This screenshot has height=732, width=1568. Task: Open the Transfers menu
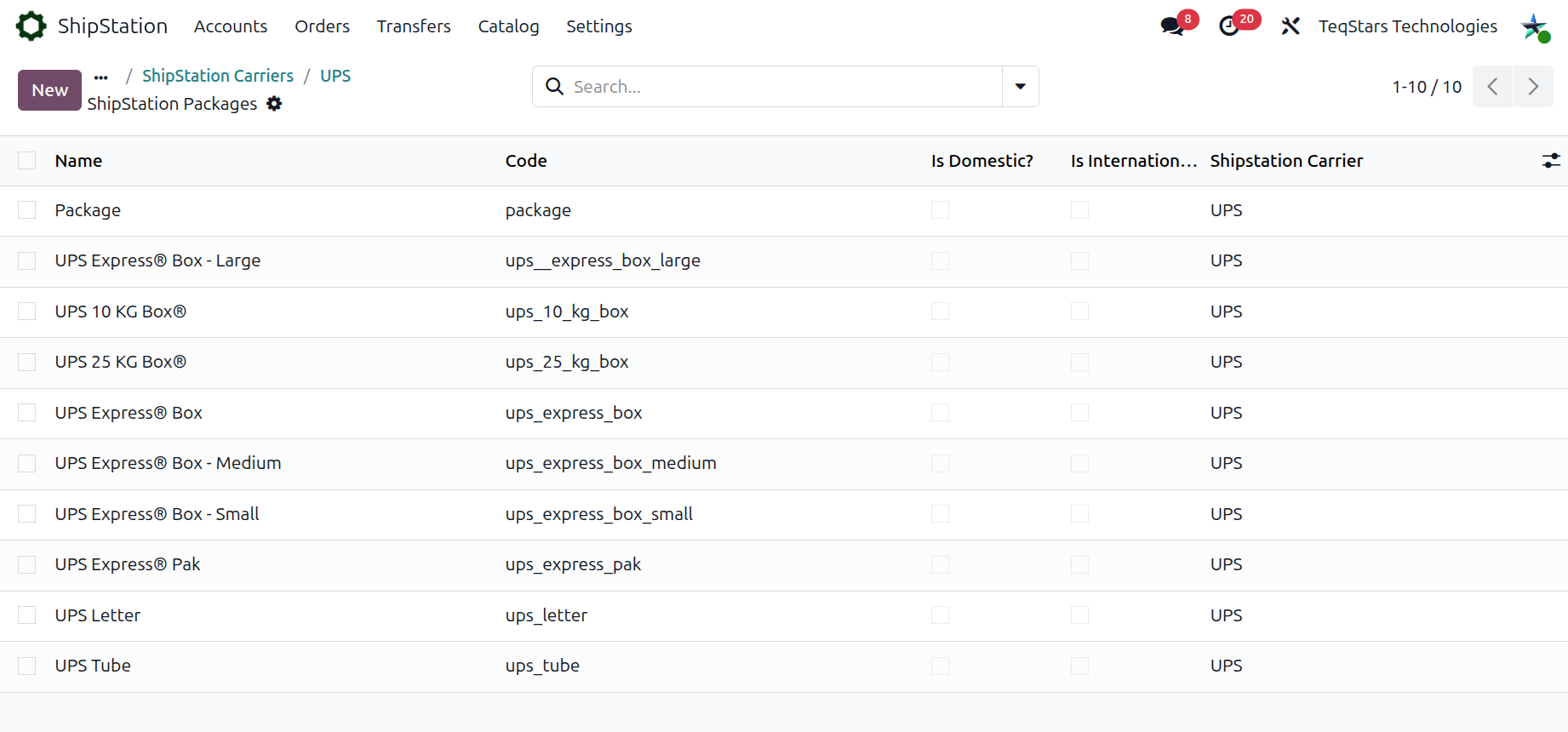414,26
